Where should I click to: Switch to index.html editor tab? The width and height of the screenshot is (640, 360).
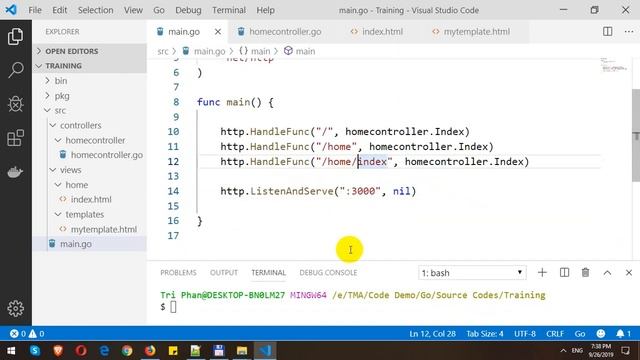[382, 31]
